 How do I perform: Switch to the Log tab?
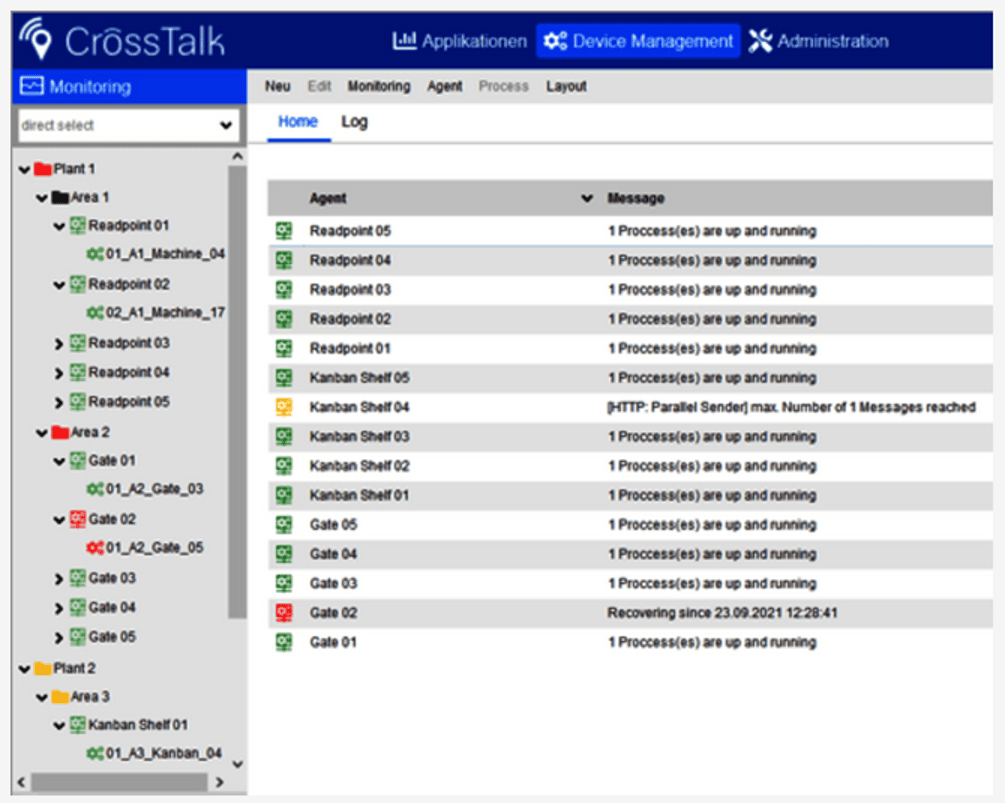click(x=354, y=122)
